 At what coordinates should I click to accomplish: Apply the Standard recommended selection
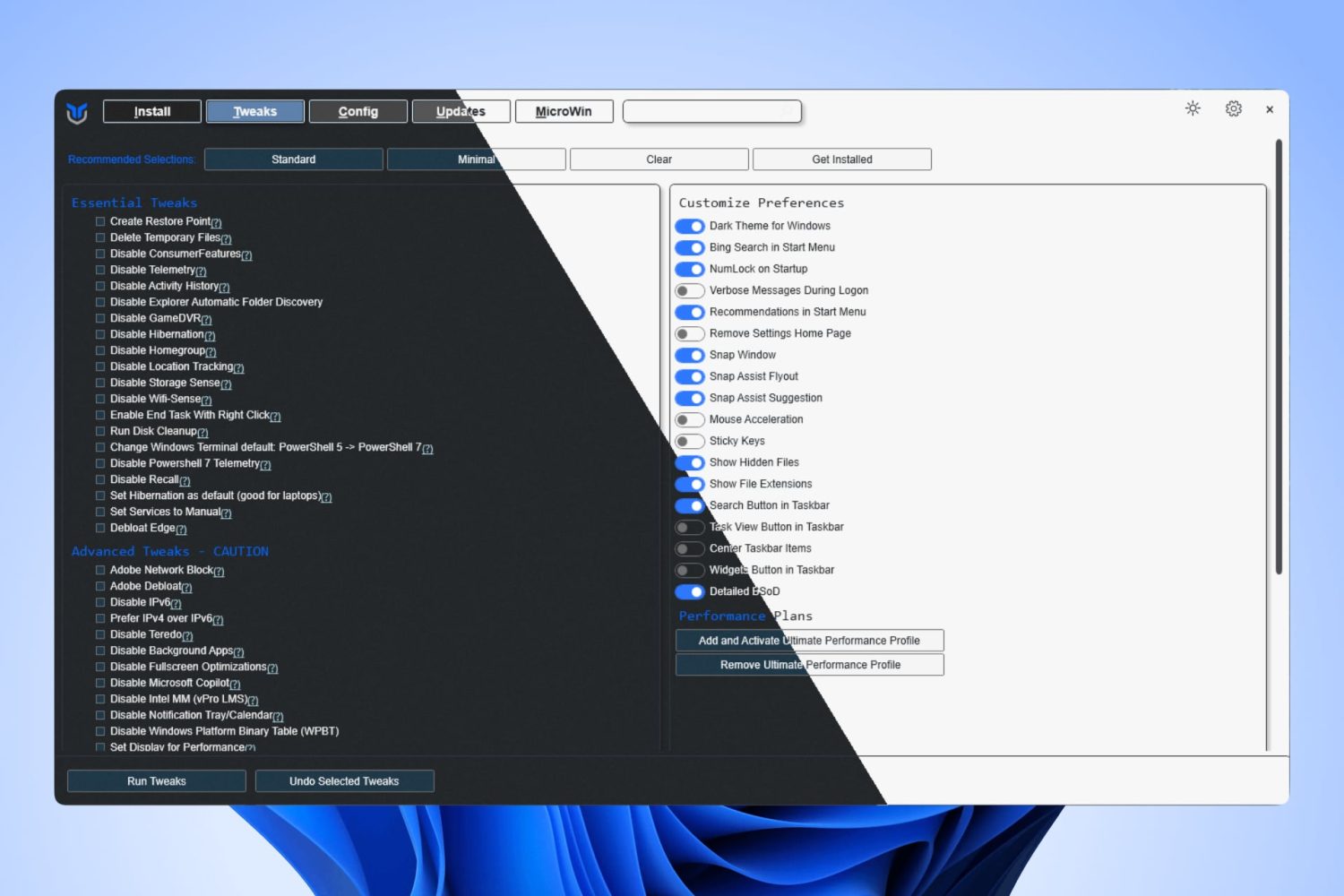(294, 159)
